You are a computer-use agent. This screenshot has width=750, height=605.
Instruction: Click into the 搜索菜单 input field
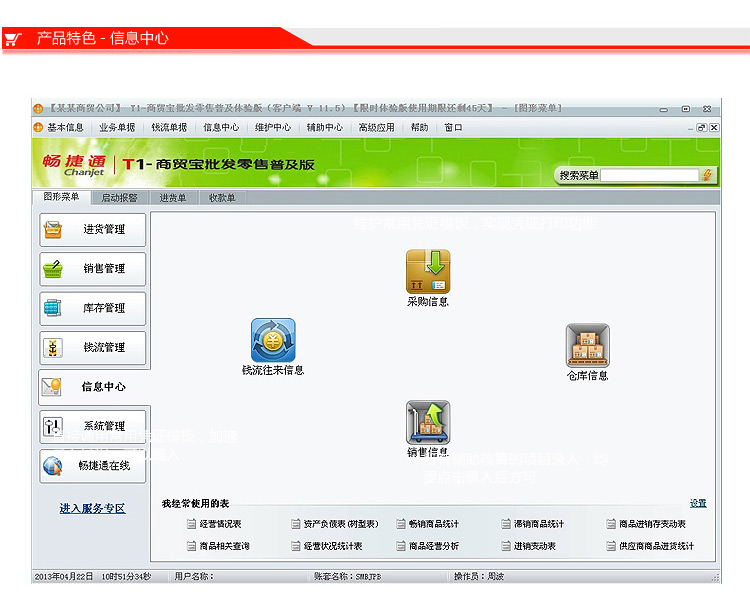point(650,175)
